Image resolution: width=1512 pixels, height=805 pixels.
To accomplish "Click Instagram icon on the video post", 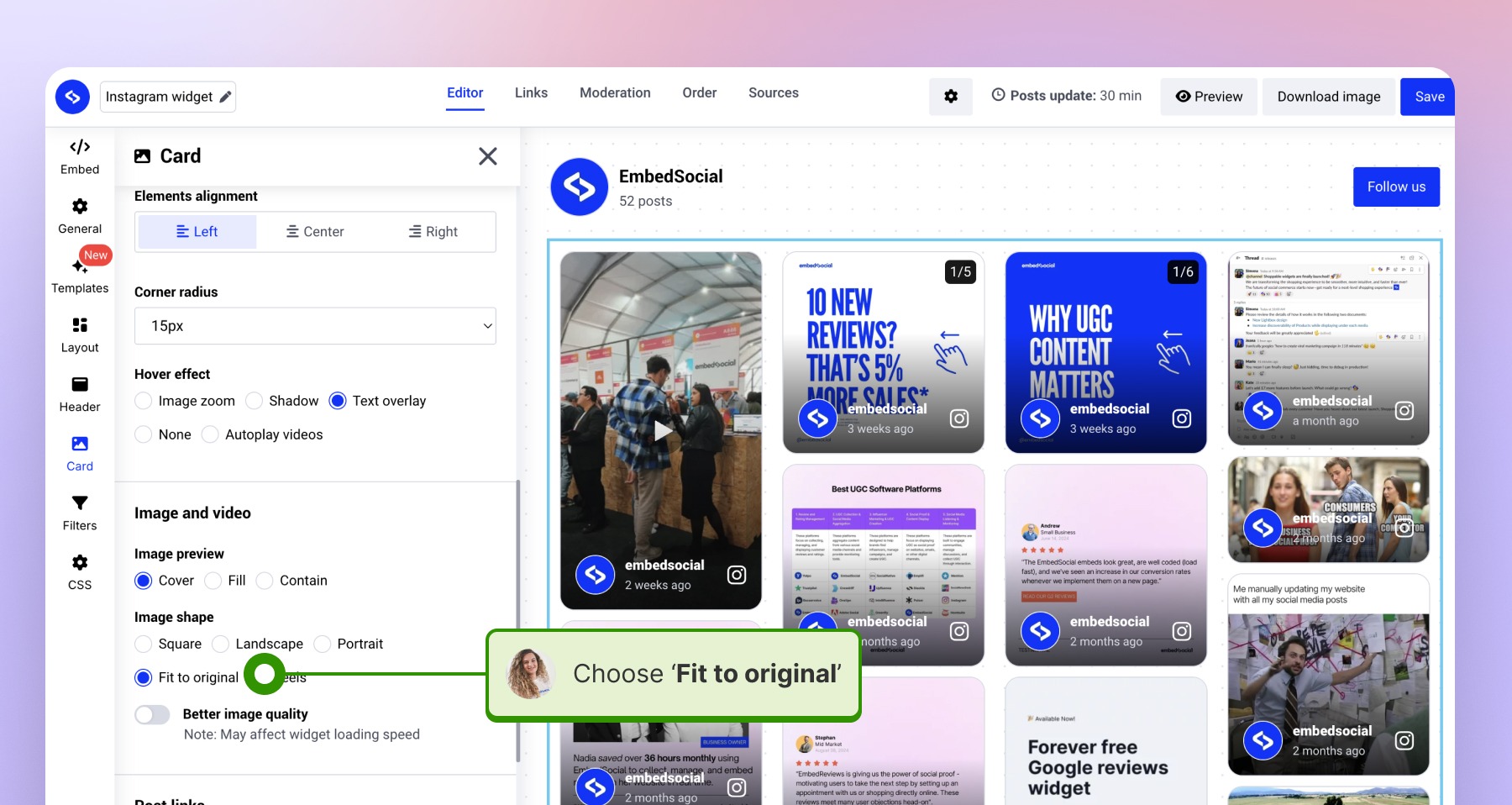I will [x=737, y=575].
